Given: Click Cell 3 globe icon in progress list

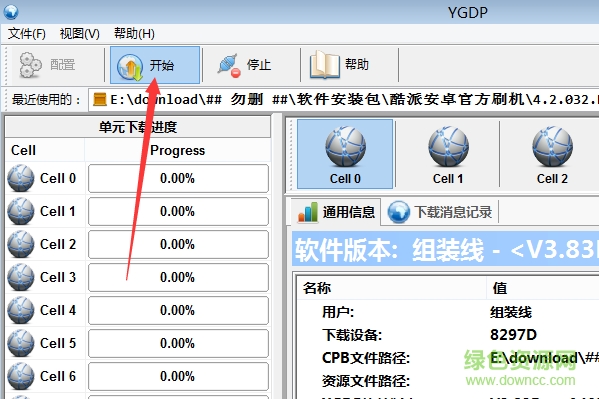Looking at the screenshot, I should coord(21,277).
